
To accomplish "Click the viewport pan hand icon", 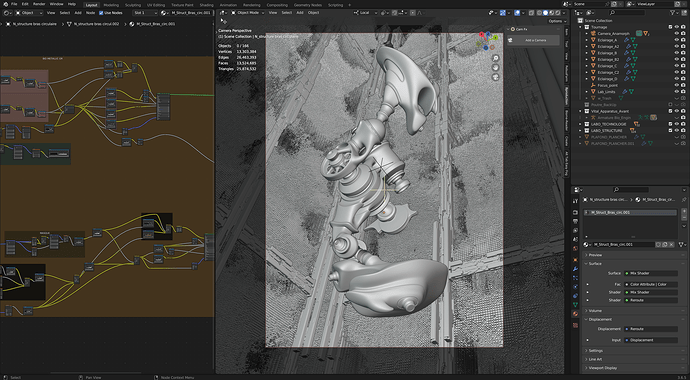I will [495, 67].
